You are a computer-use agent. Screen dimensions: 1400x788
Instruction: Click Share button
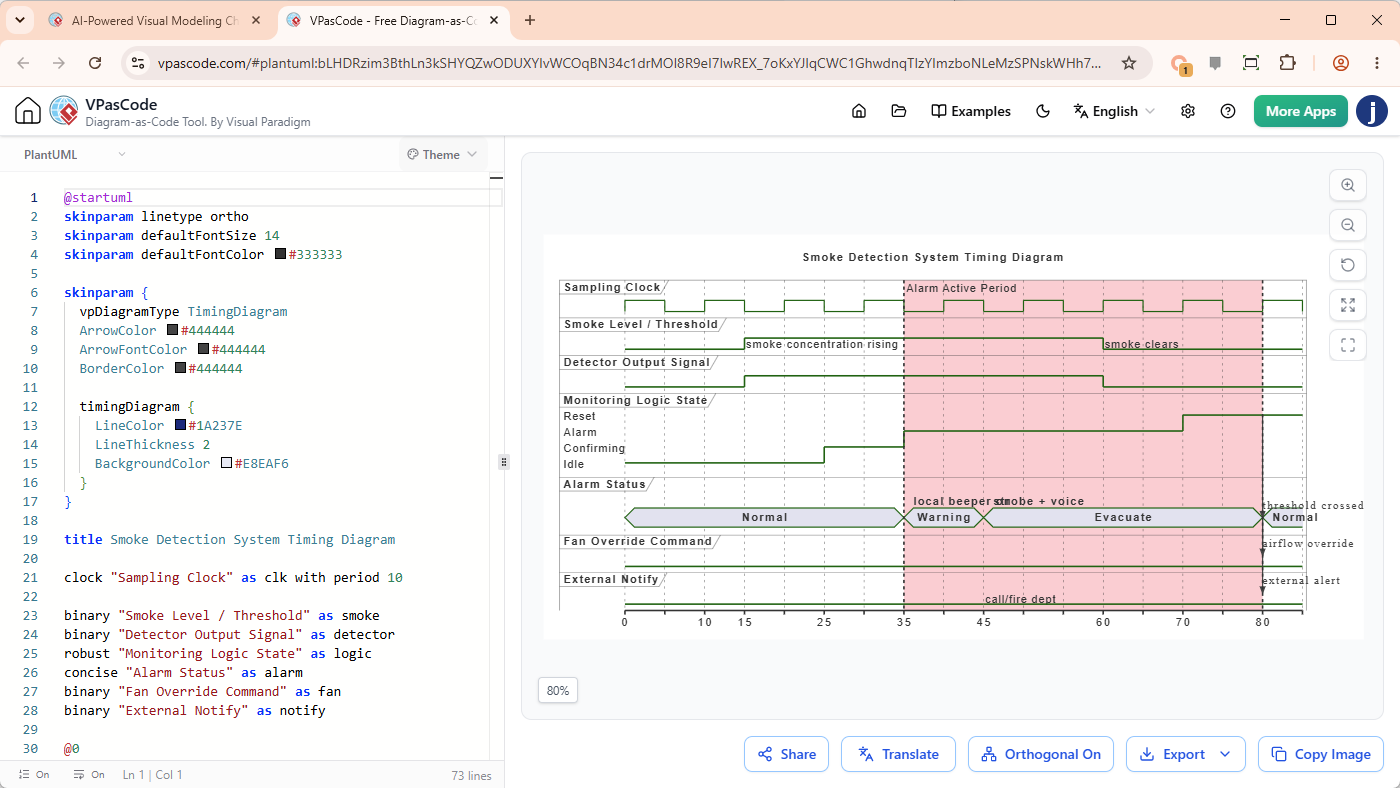(787, 754)
